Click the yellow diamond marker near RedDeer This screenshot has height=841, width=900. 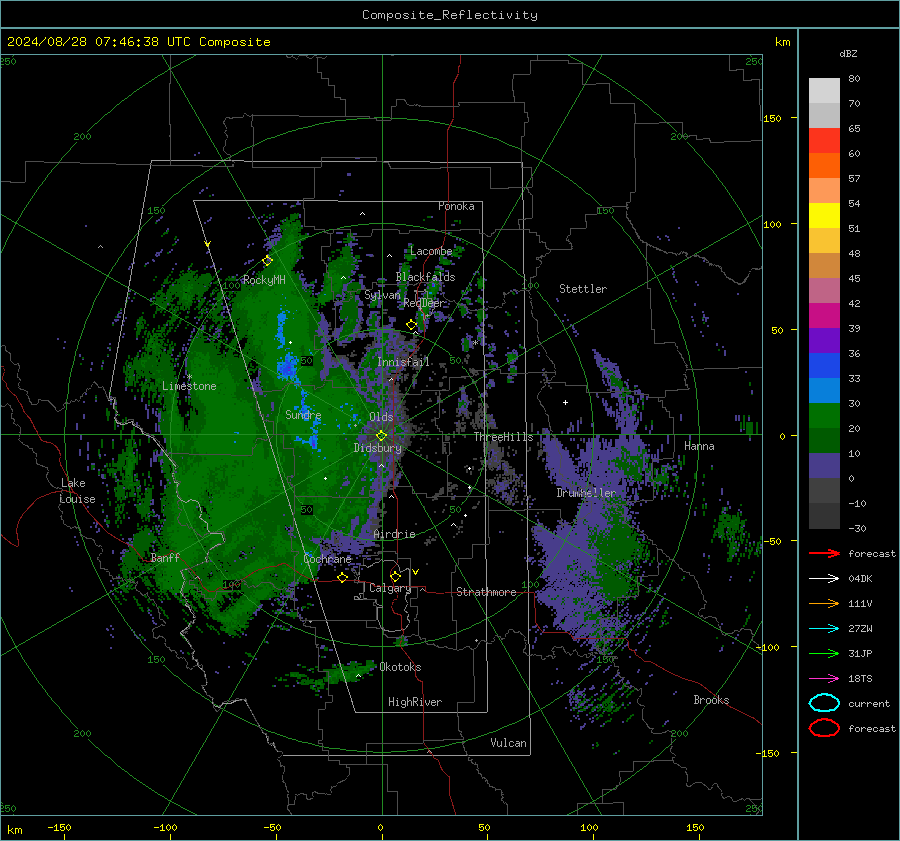411,325
